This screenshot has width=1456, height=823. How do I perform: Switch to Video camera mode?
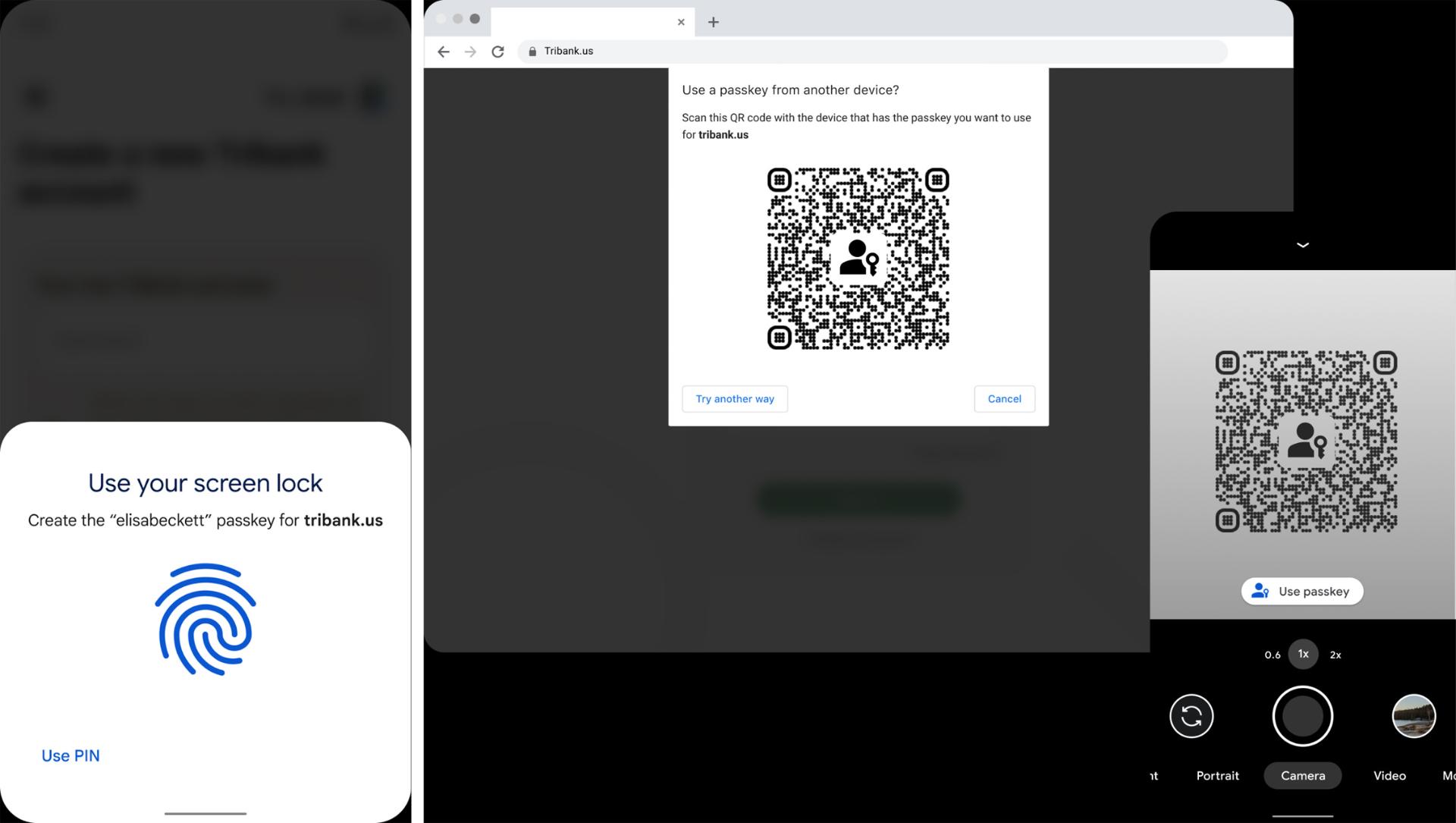pyautogui.click(x=1389, y=775)
